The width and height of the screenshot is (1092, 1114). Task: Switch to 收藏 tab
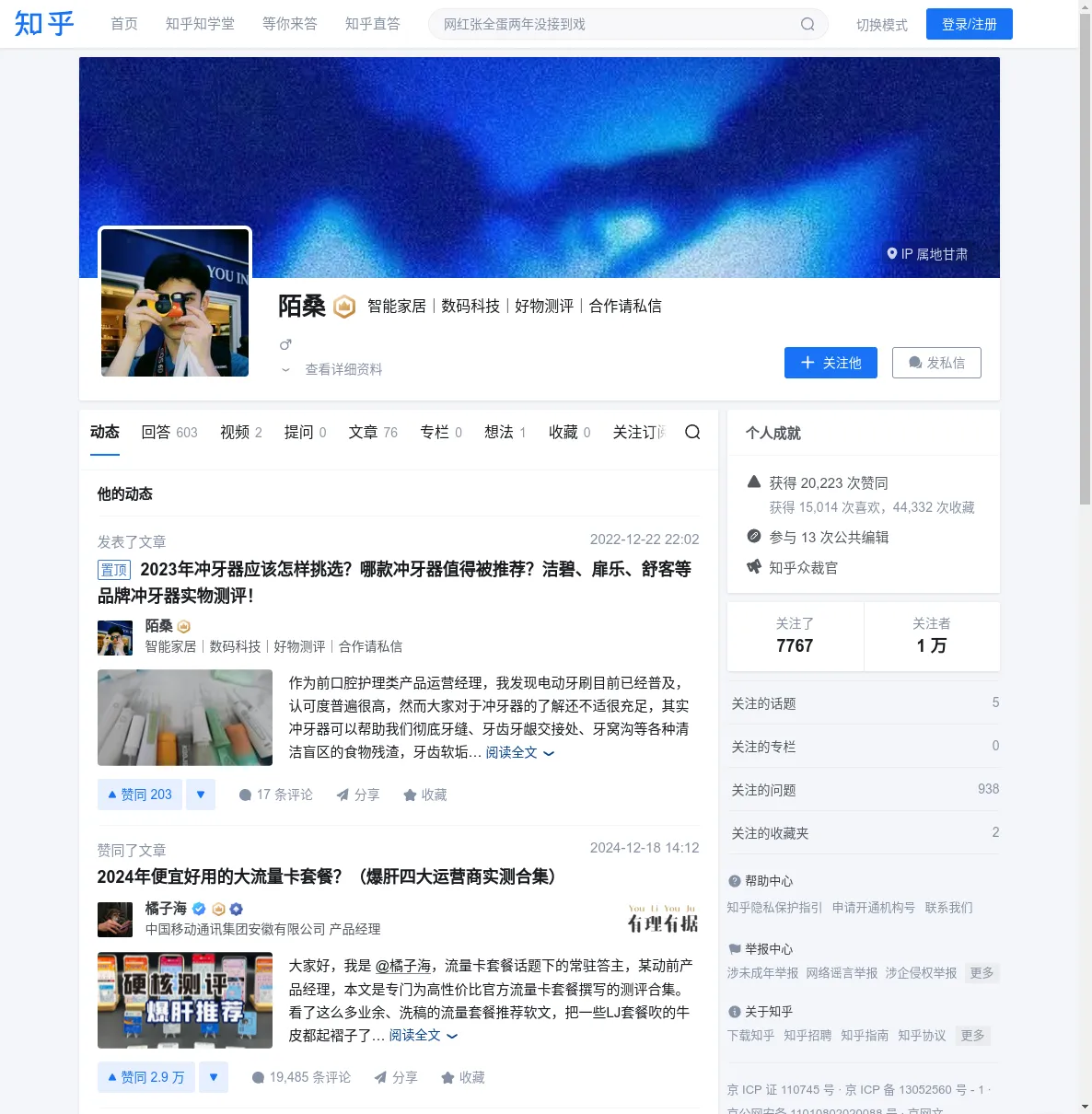coord(570,432)
